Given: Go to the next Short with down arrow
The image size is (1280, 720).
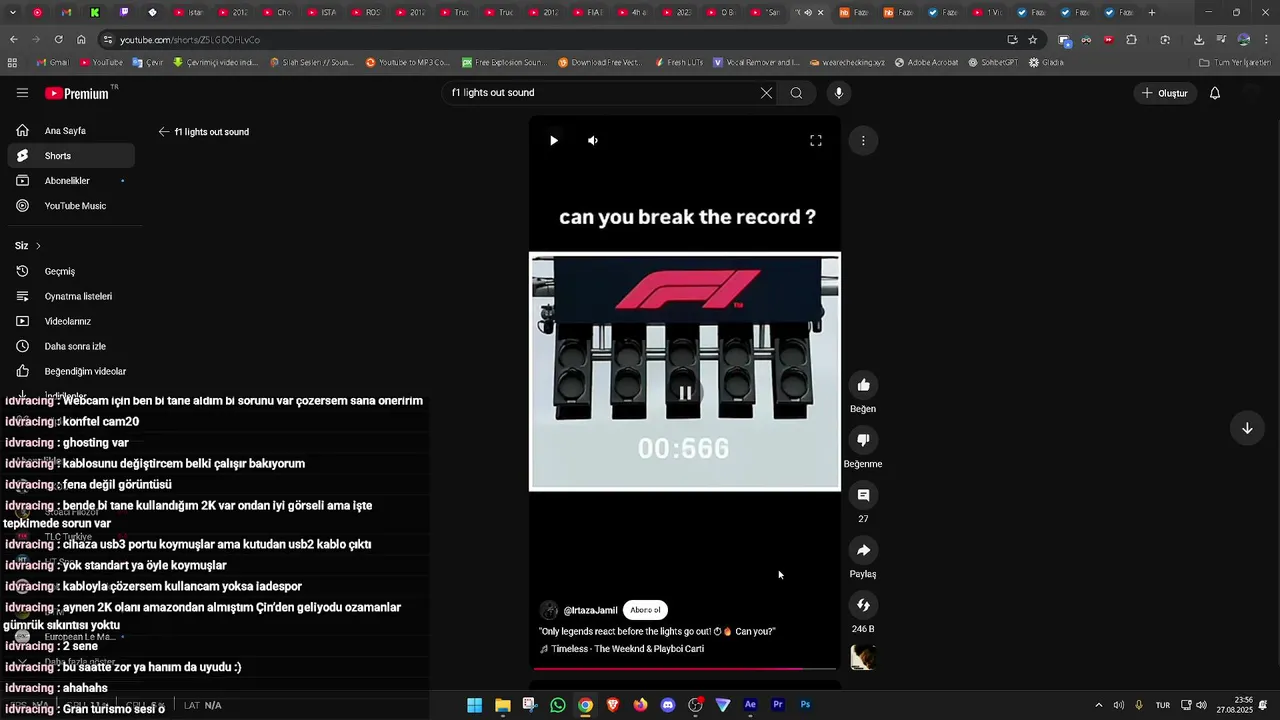Looking at the screenshot, I should click(1247, 428).
